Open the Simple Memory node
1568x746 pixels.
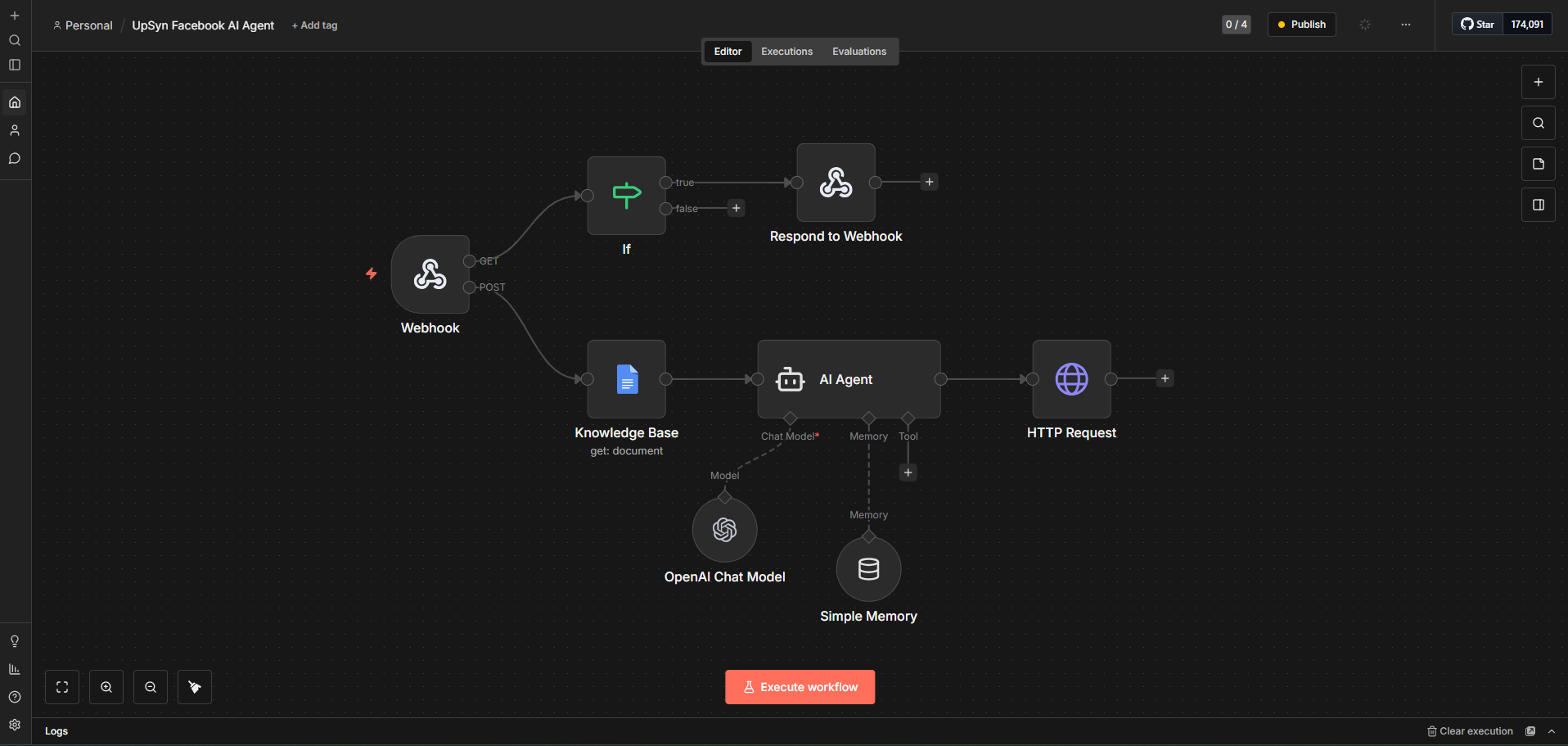point(867,568)
